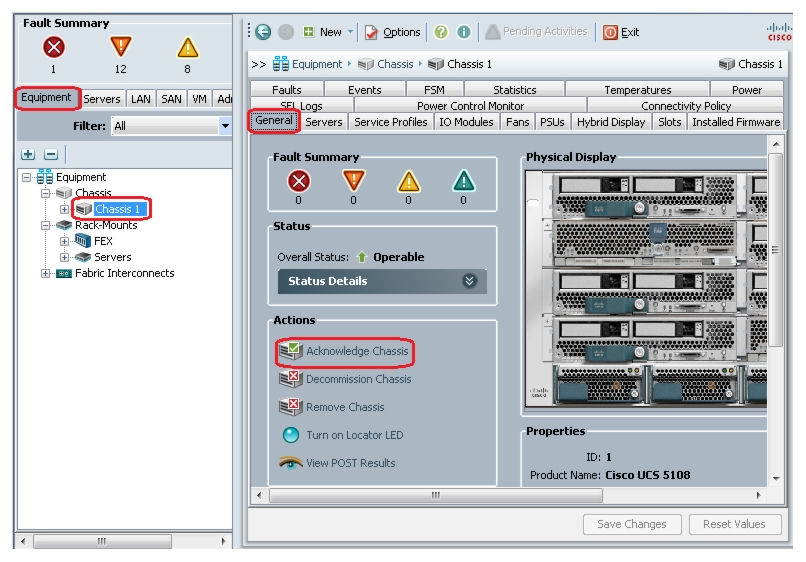Switch to the IO Modules tab

tap(466, 122)
